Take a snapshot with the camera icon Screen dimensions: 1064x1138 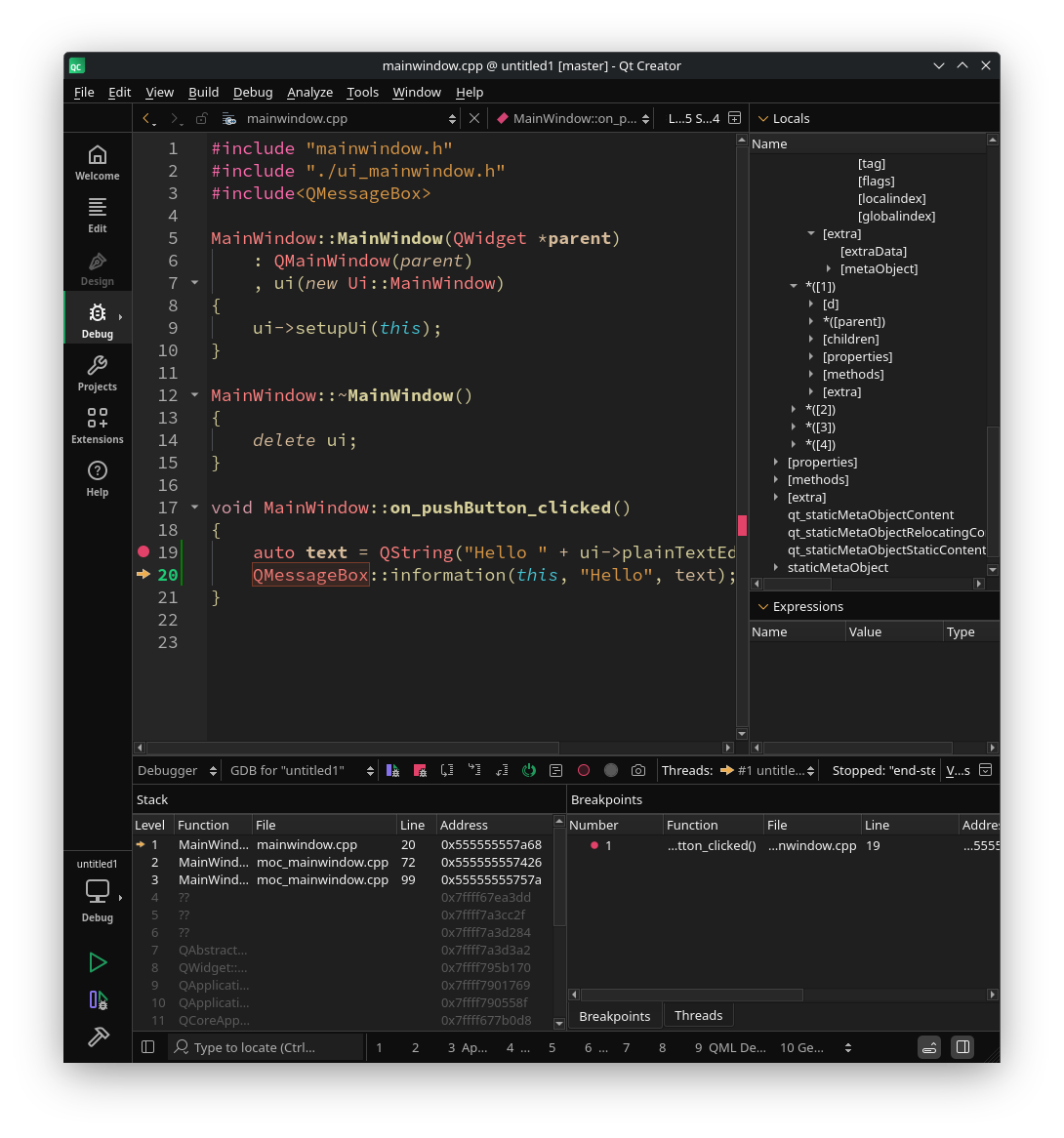(638, 771)
